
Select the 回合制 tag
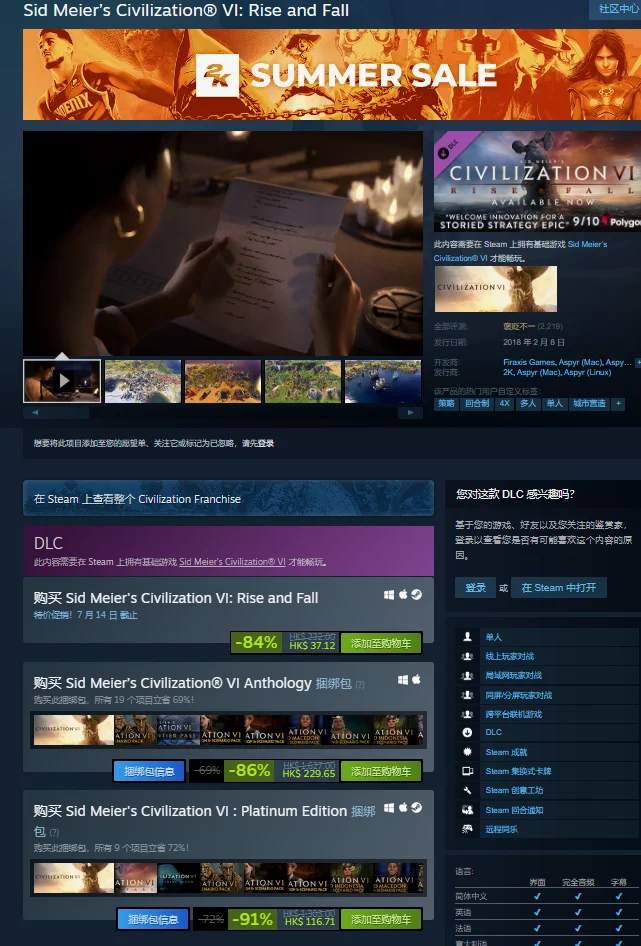[477, 404]
